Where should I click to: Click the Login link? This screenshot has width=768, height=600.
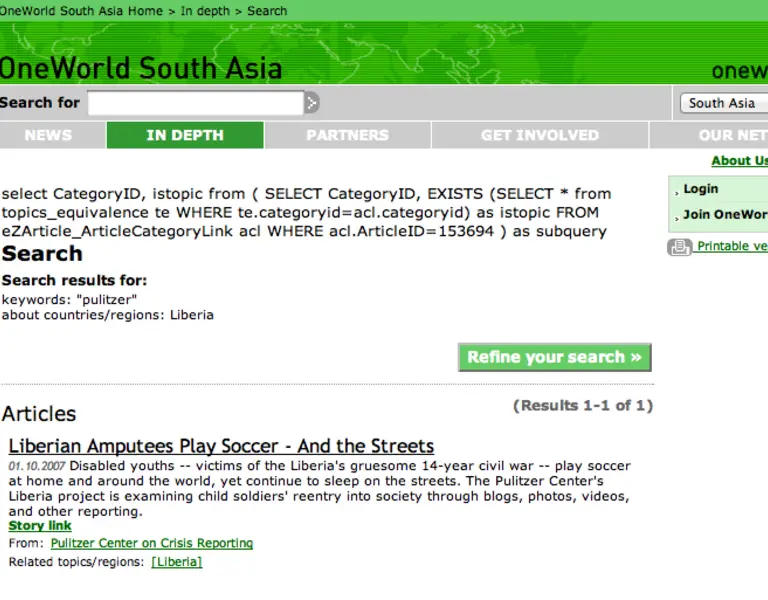click(x=701, y=189)
